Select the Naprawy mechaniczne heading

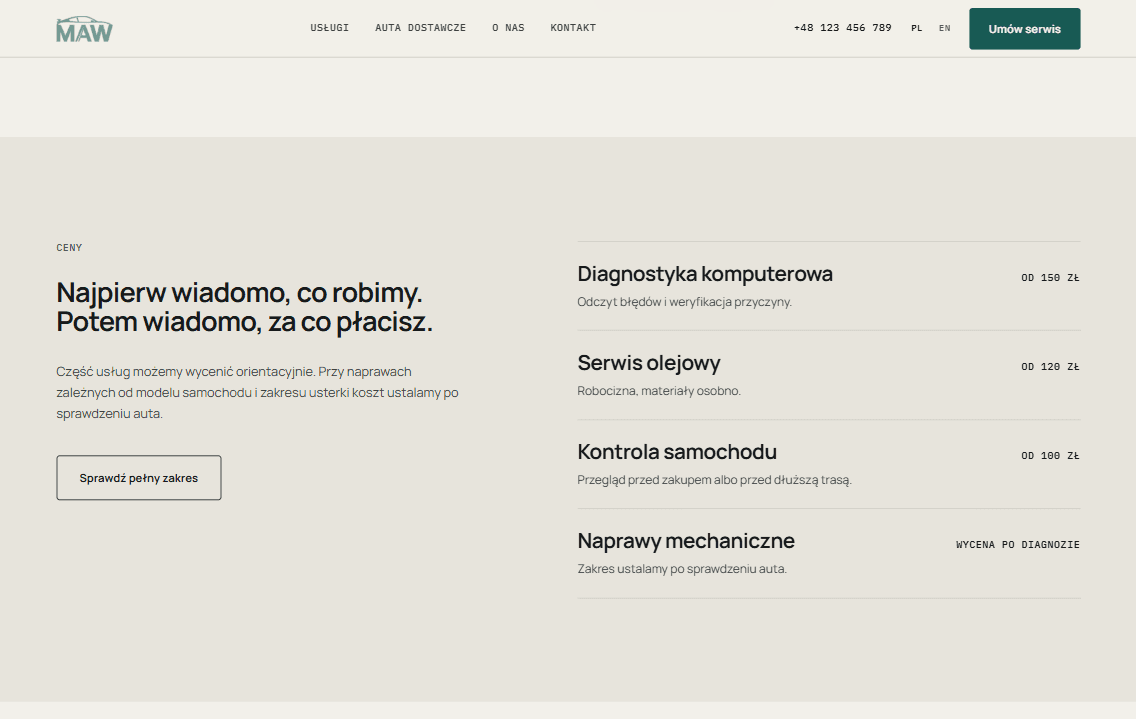pos(686,541)
